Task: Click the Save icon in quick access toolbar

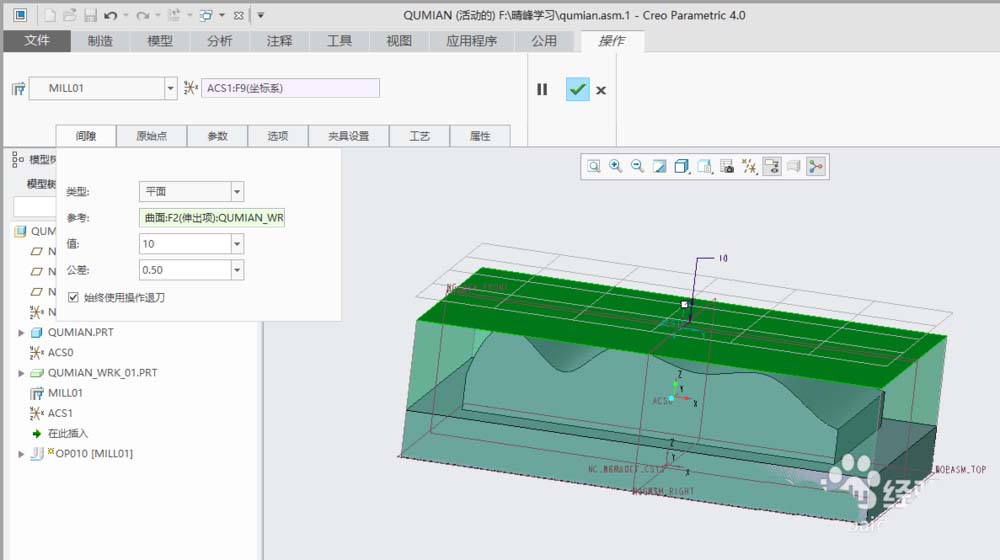Action: [91, 15]
